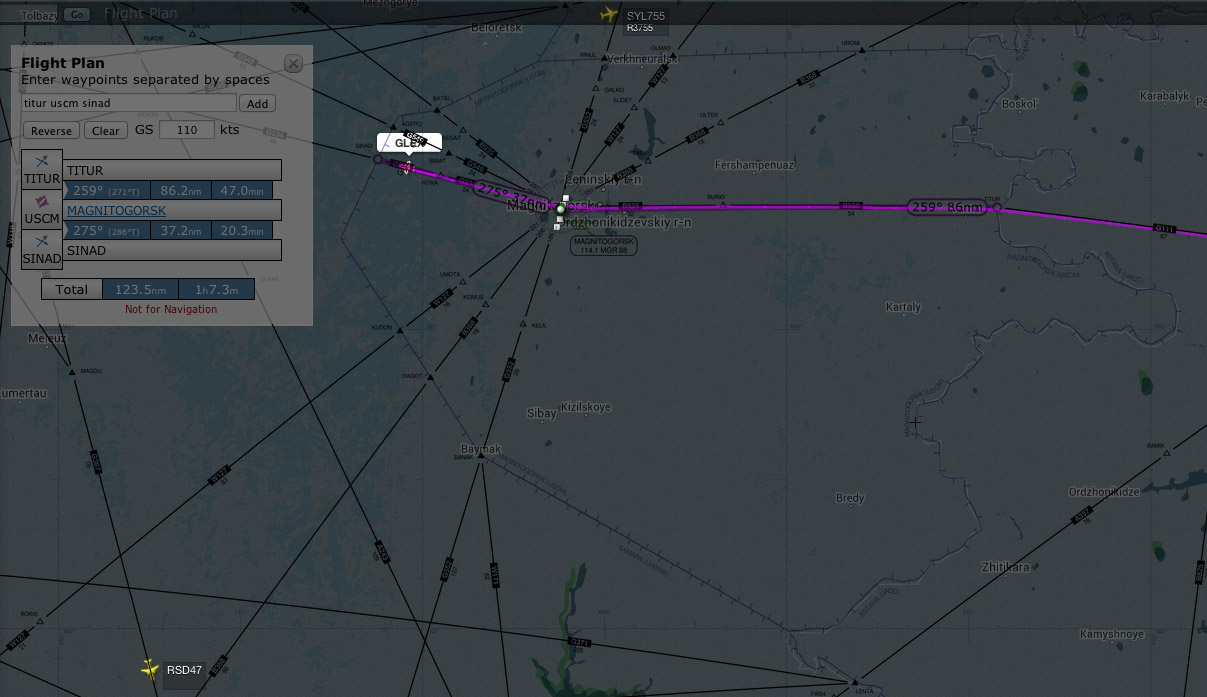Viewport: 1207px width, 697px height.
Task: Select the SYL755 aircraft icon on map
Action: click(608, 15)
